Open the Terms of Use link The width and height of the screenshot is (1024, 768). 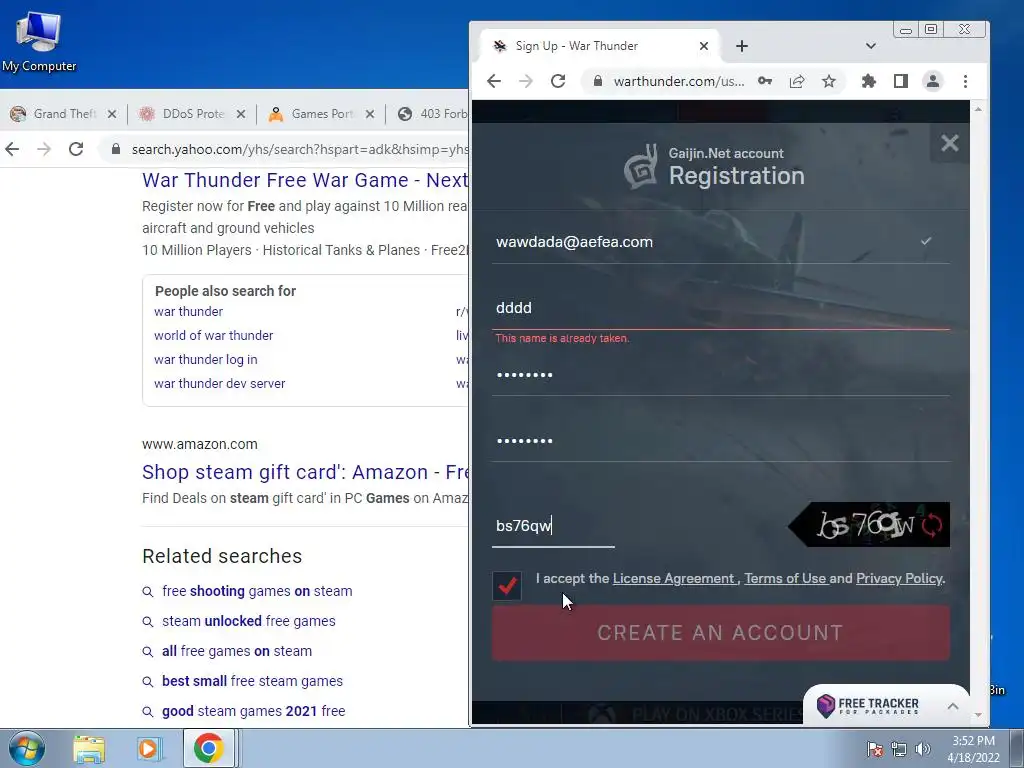coord(785,579)
